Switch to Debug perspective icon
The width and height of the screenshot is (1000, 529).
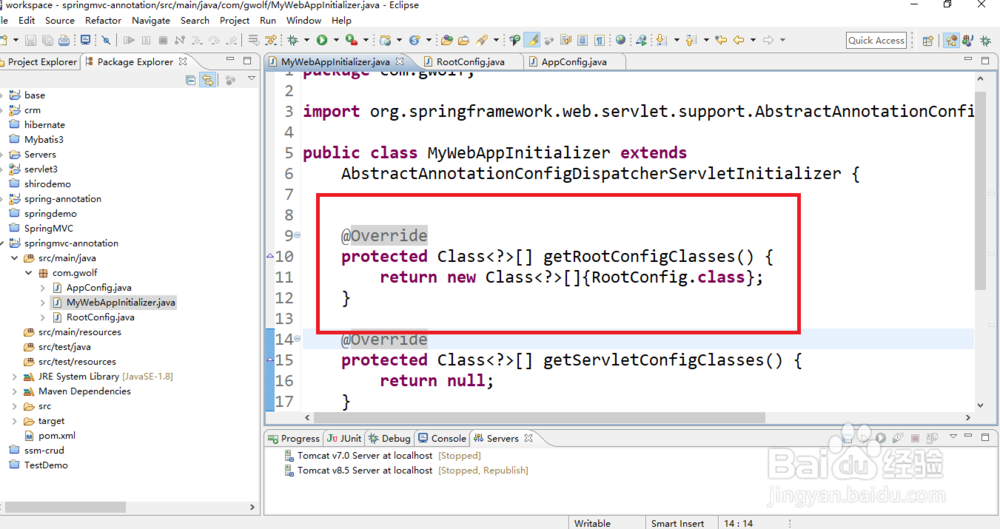click(x=985, y=41)
